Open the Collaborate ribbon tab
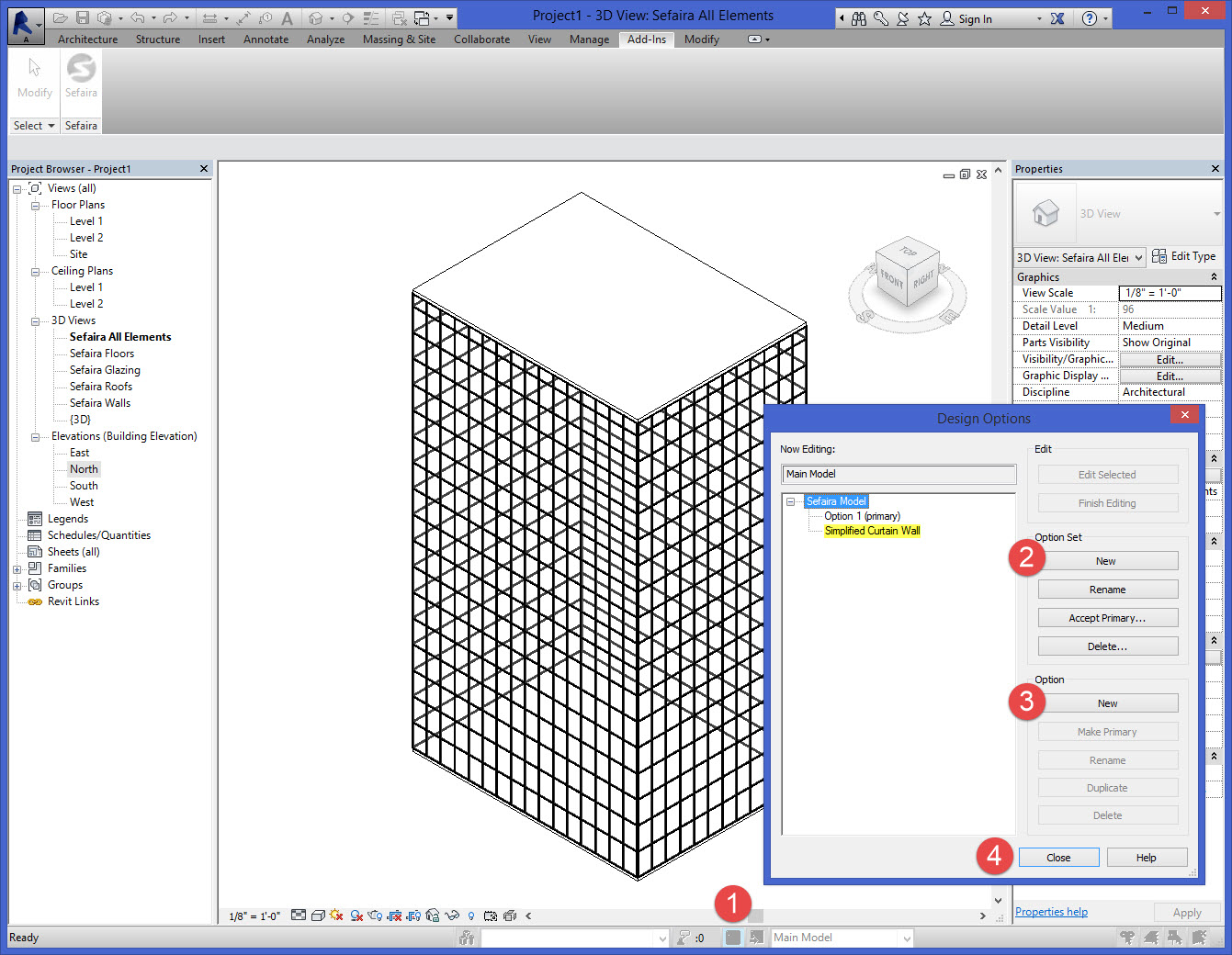The height and width of the screenshot is (955, 1232). click(481, 39)
